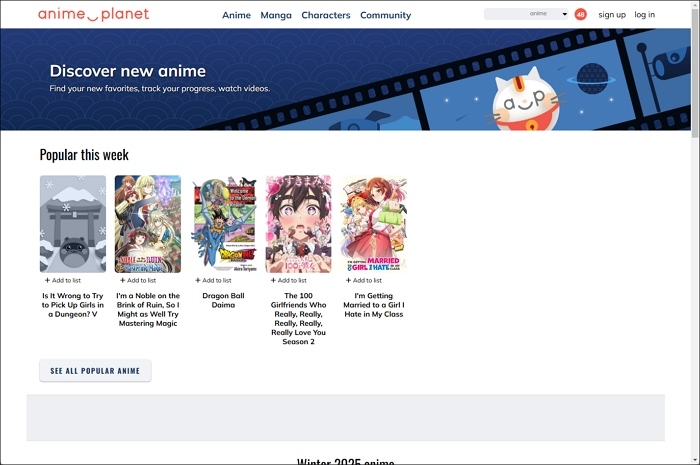700x465 pixels.
Task: Click the cat mascot in the banner
Action: [525, 101]
